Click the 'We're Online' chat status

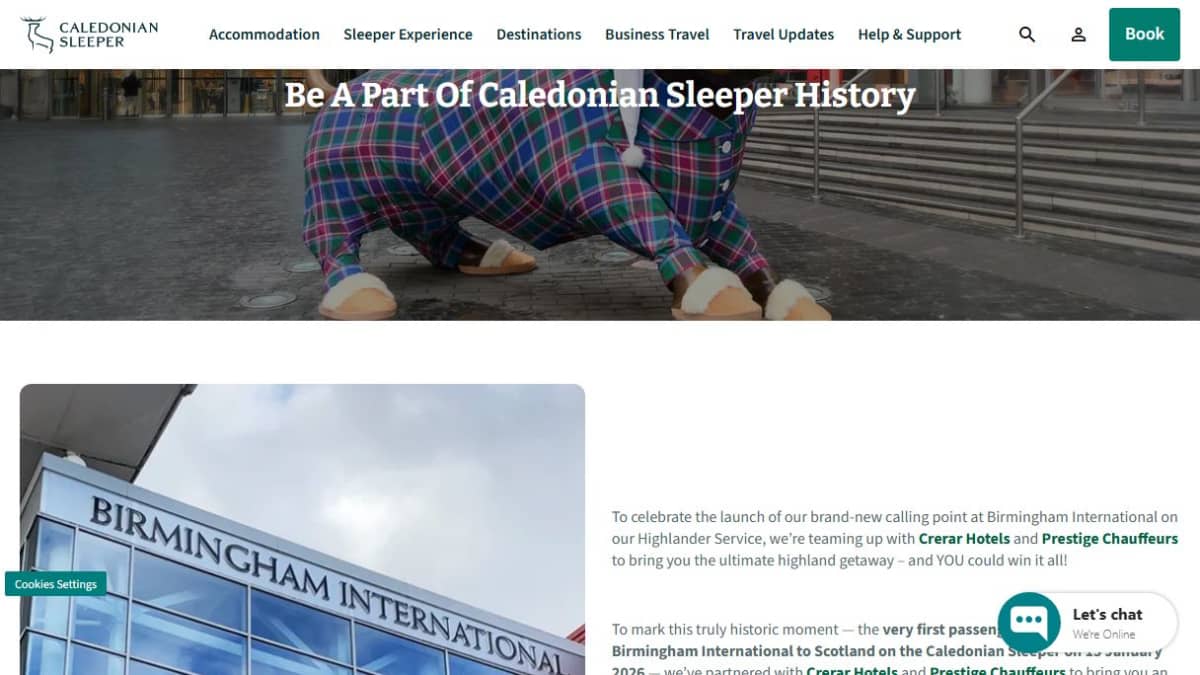[1104, 634]
